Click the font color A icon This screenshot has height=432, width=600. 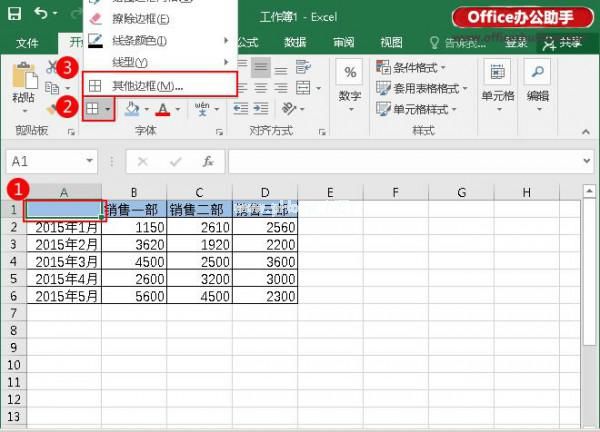[163, 108]
